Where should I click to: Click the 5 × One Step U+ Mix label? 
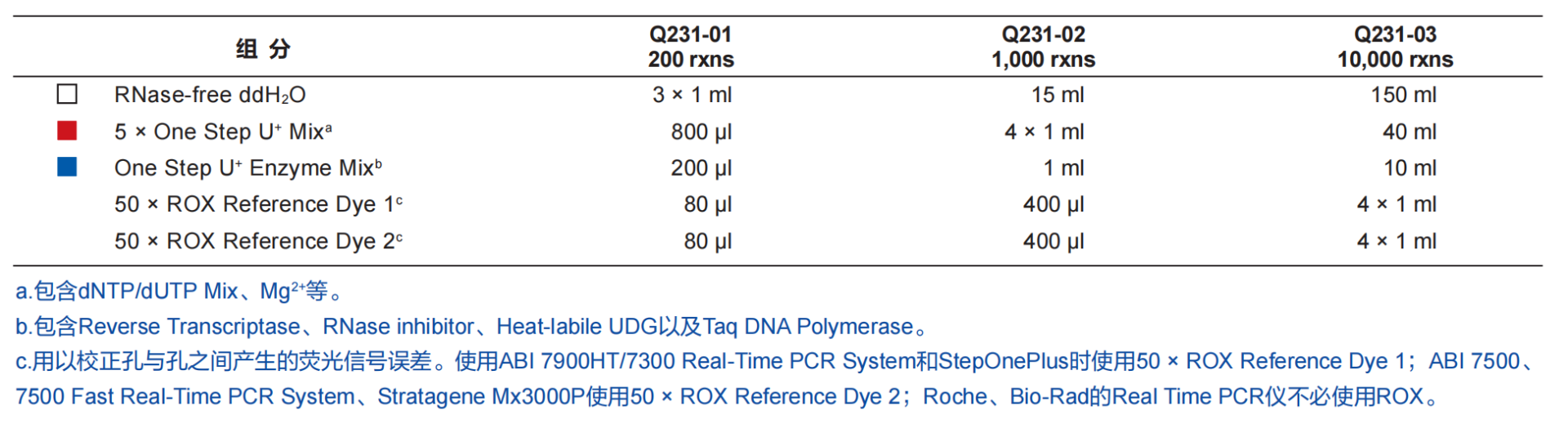(x=223, y=132)
